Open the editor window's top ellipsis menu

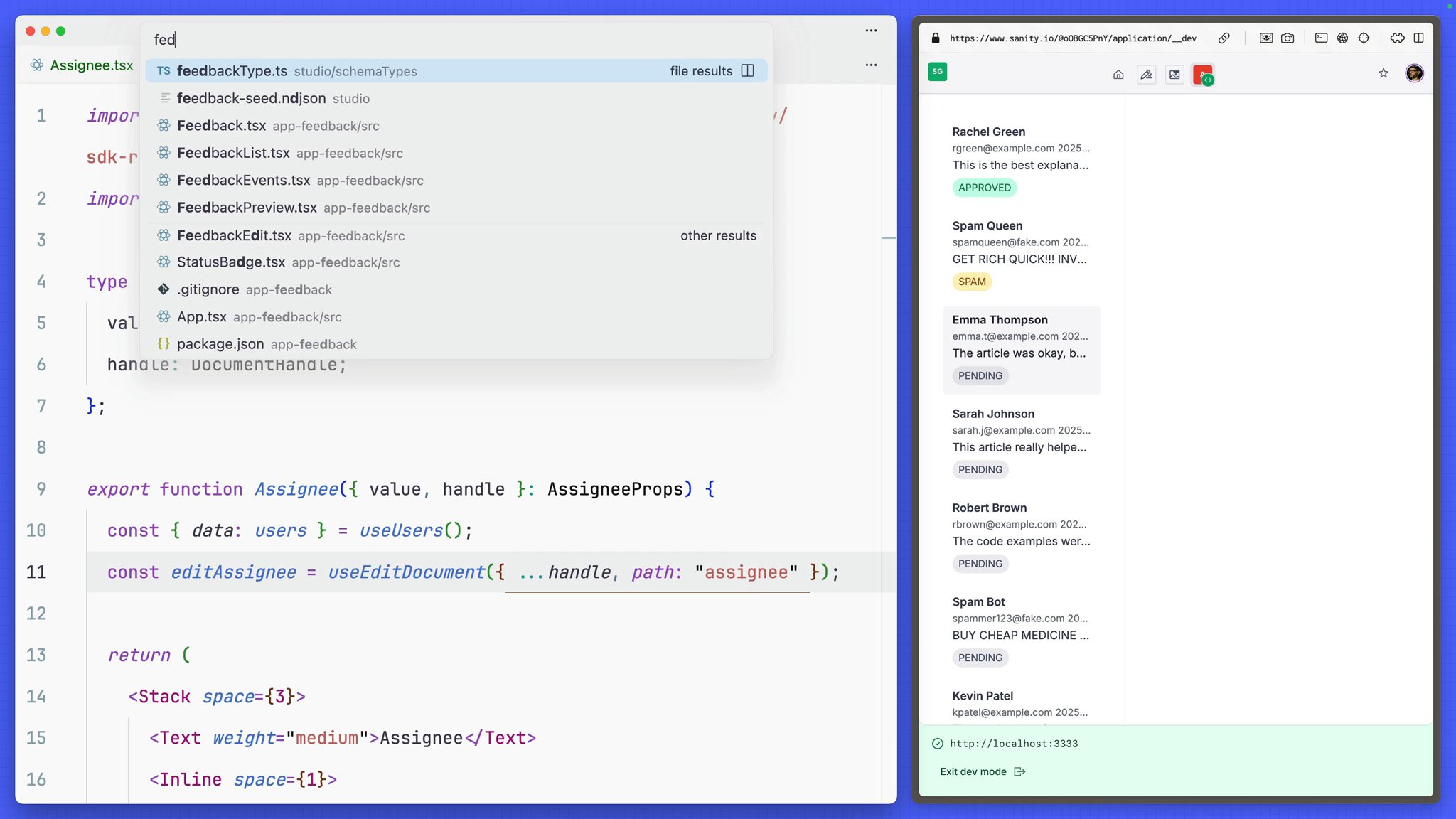(x=871, y=31)
